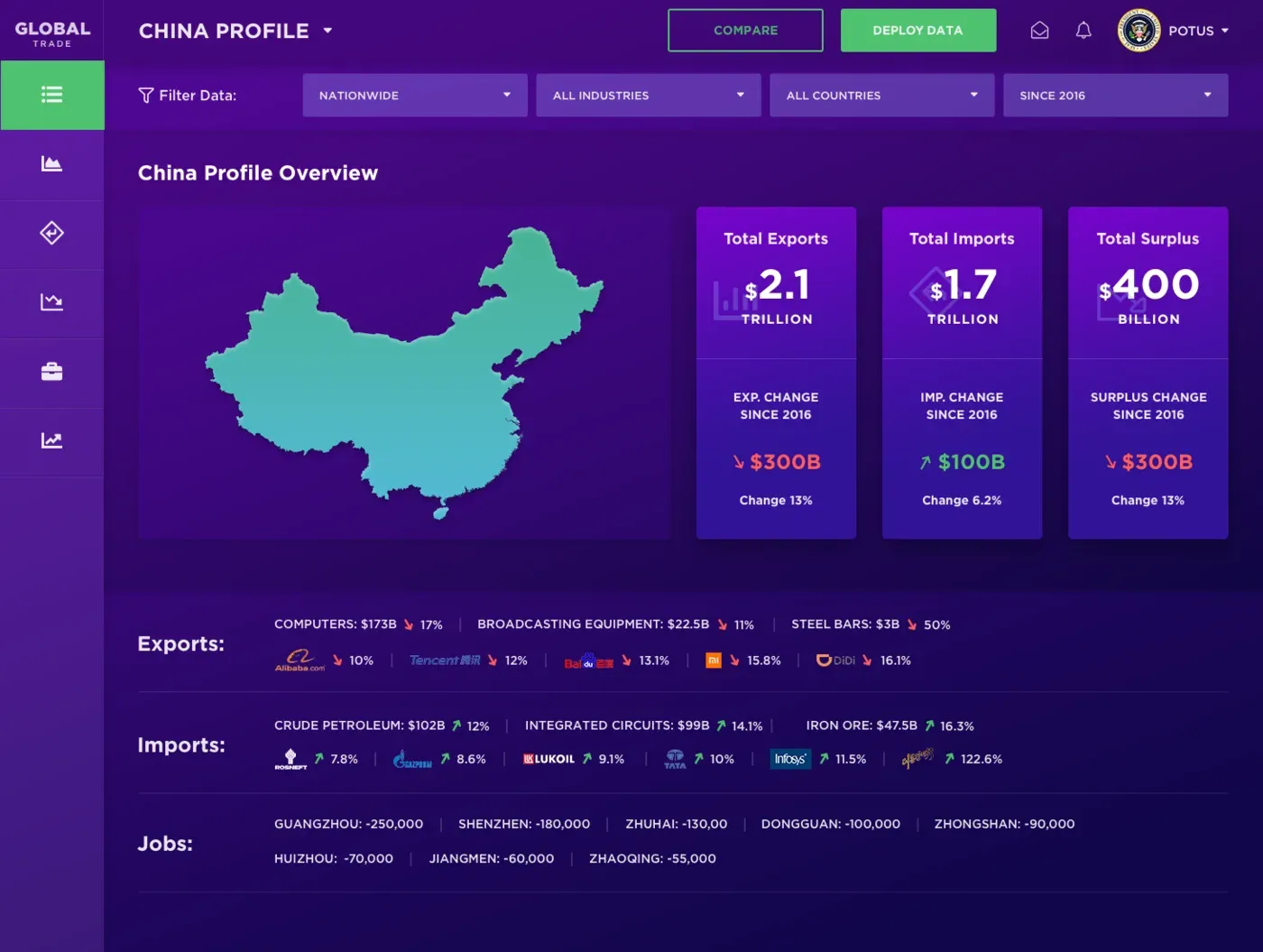Select the Total Surplus card
Image resolution: width=1263 pixels, height=952 pixels.
[1148, 373]
